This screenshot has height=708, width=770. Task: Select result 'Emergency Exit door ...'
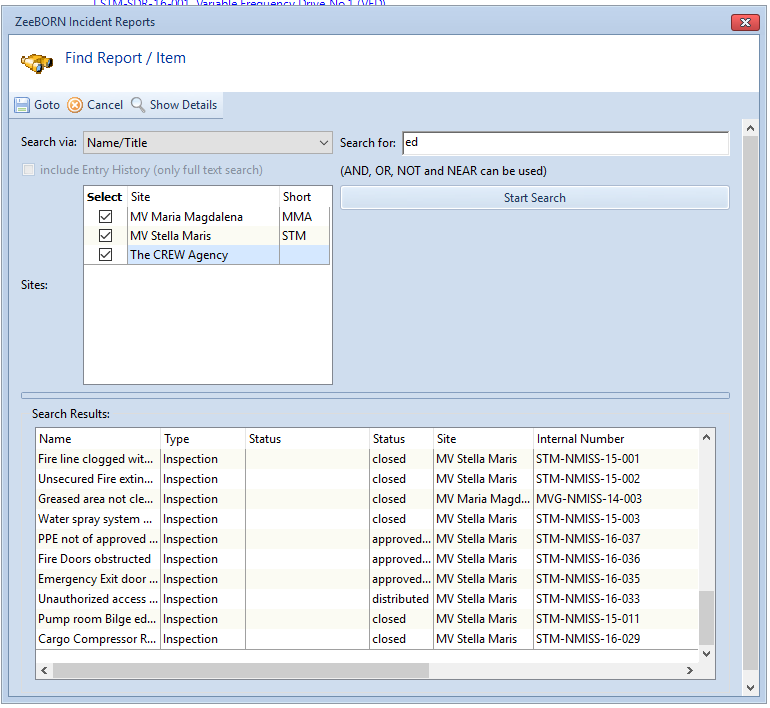point(367,579)
